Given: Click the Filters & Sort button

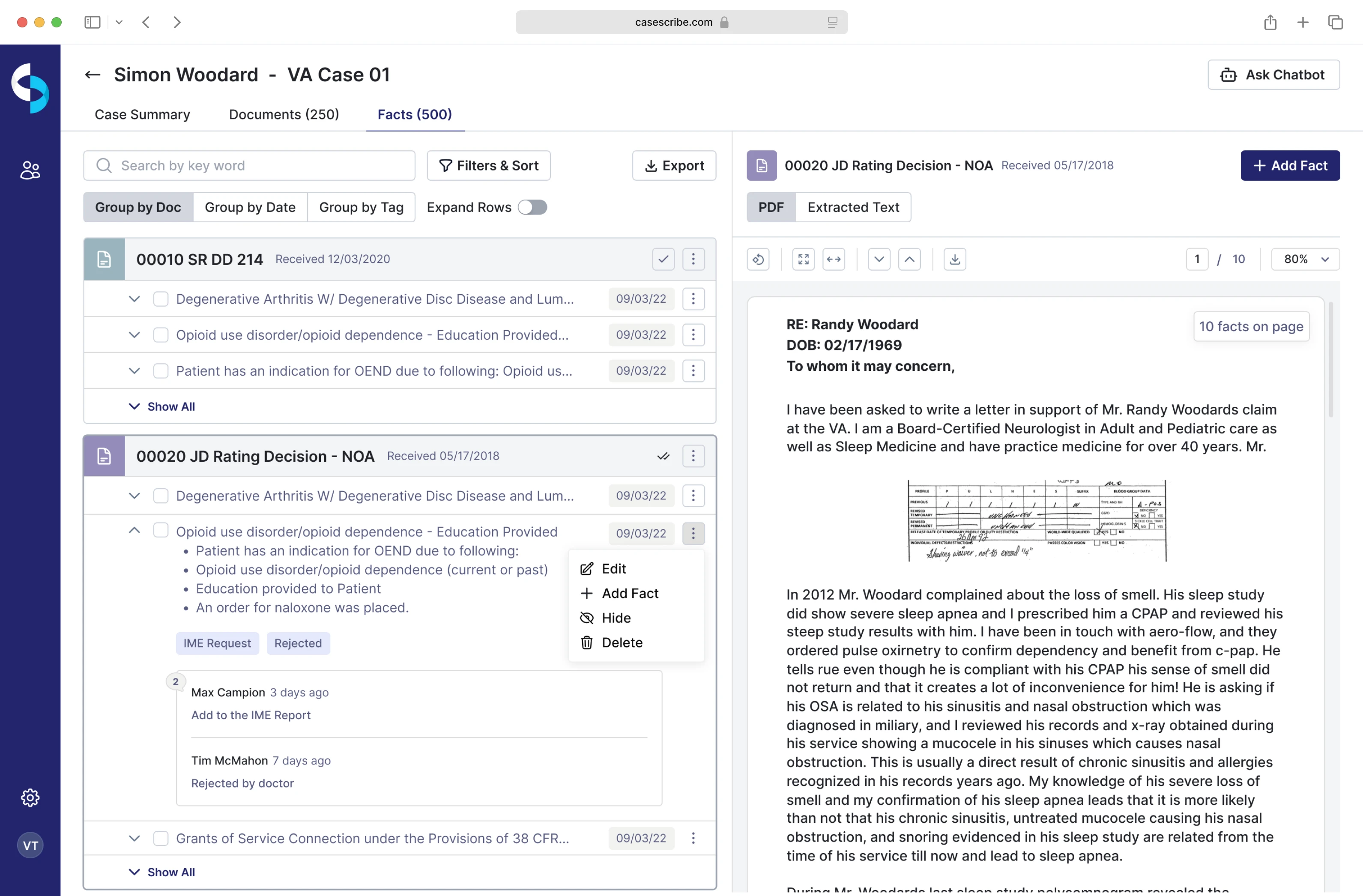Looking at the screenshot, I should point(488,165).
